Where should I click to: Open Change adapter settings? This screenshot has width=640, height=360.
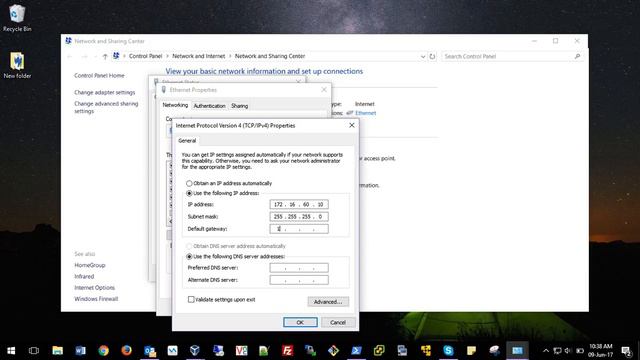point(104,93)
